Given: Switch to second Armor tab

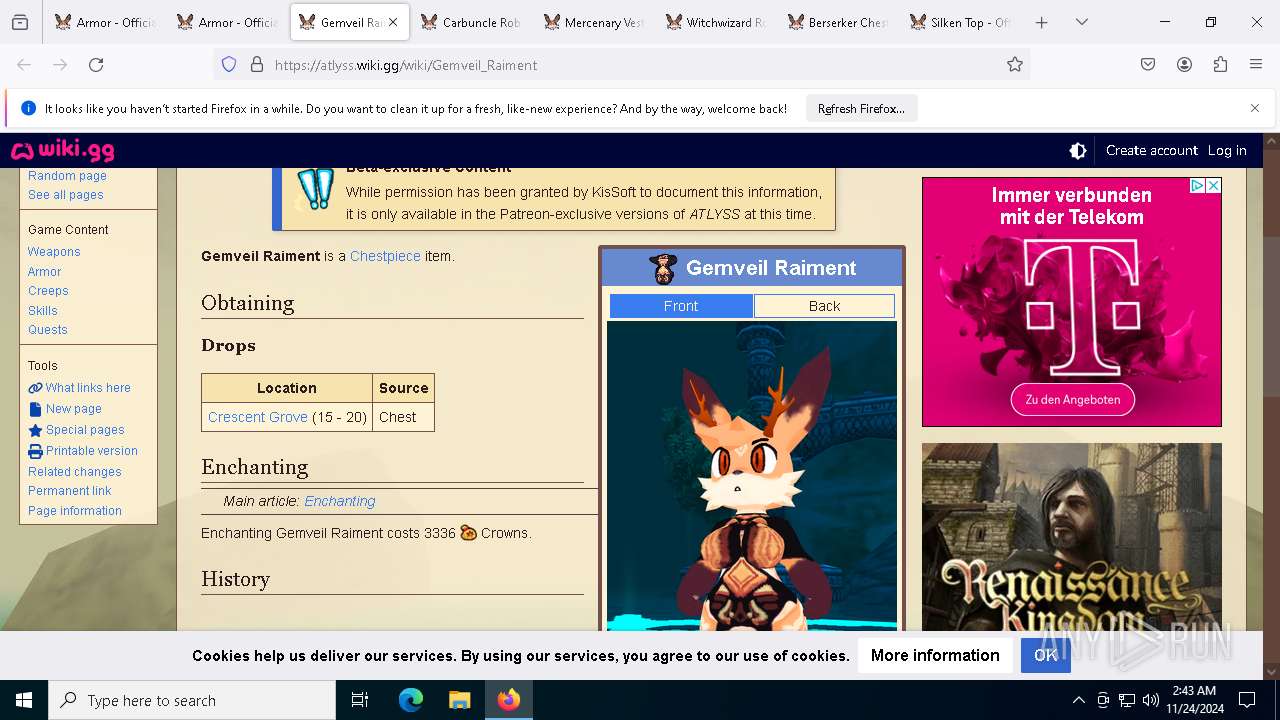Looking at the screenshot, I should click(x=227, y=22).
